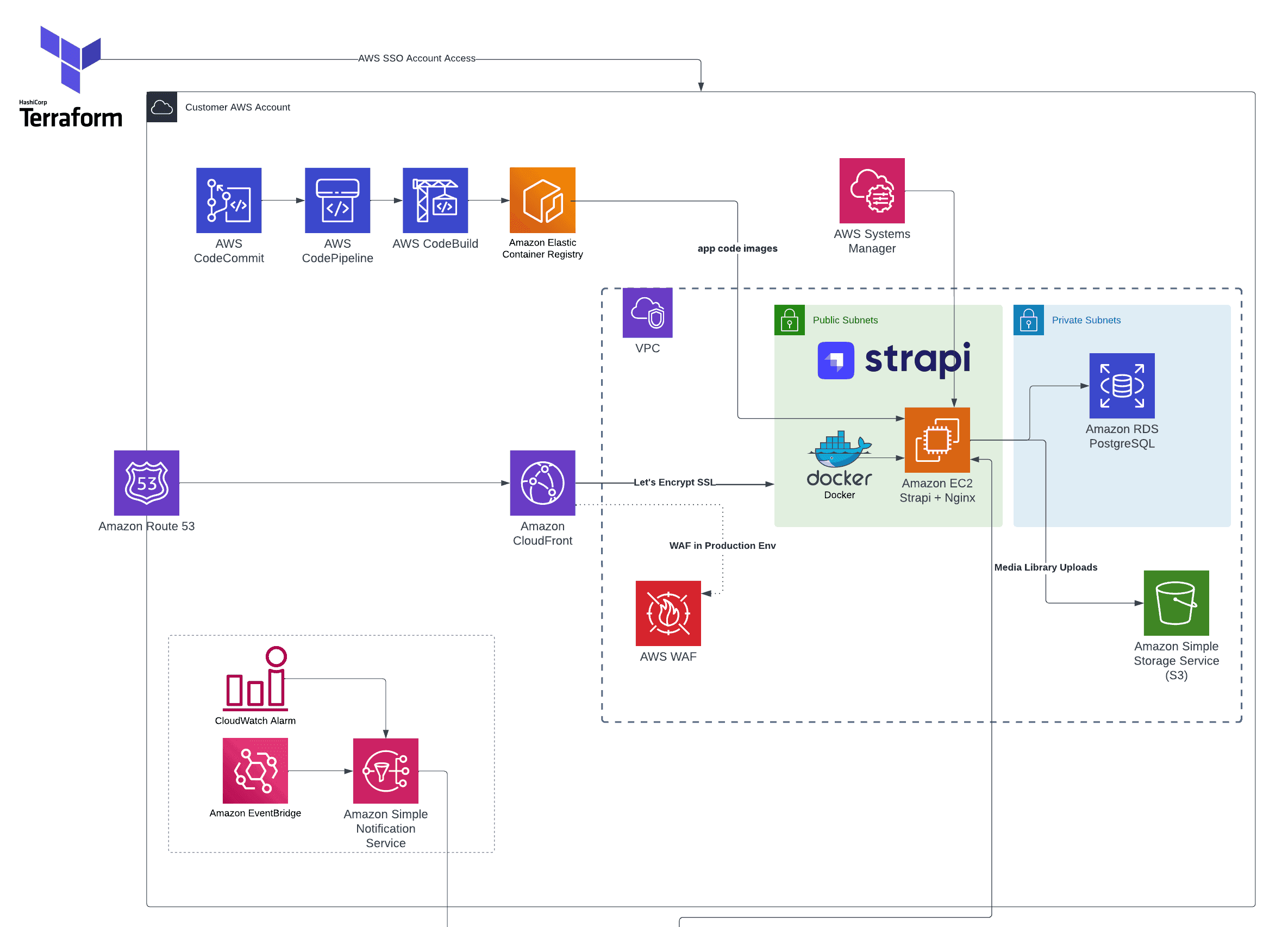Click the Amazon Elastic Container Registry icon

542,200
